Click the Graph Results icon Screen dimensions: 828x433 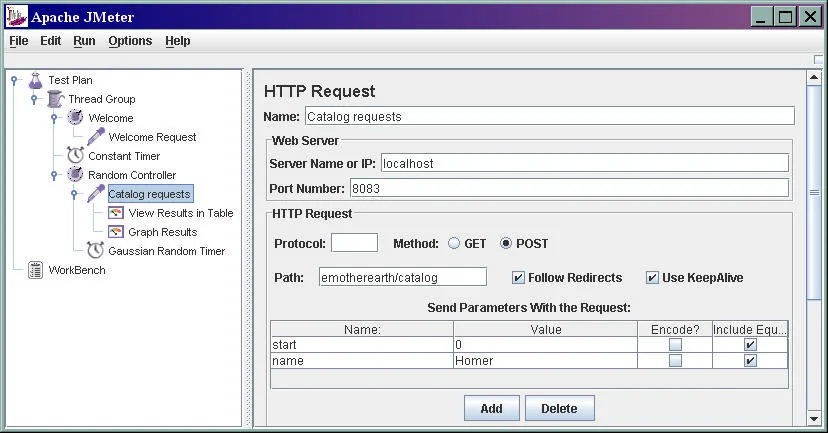116,232
